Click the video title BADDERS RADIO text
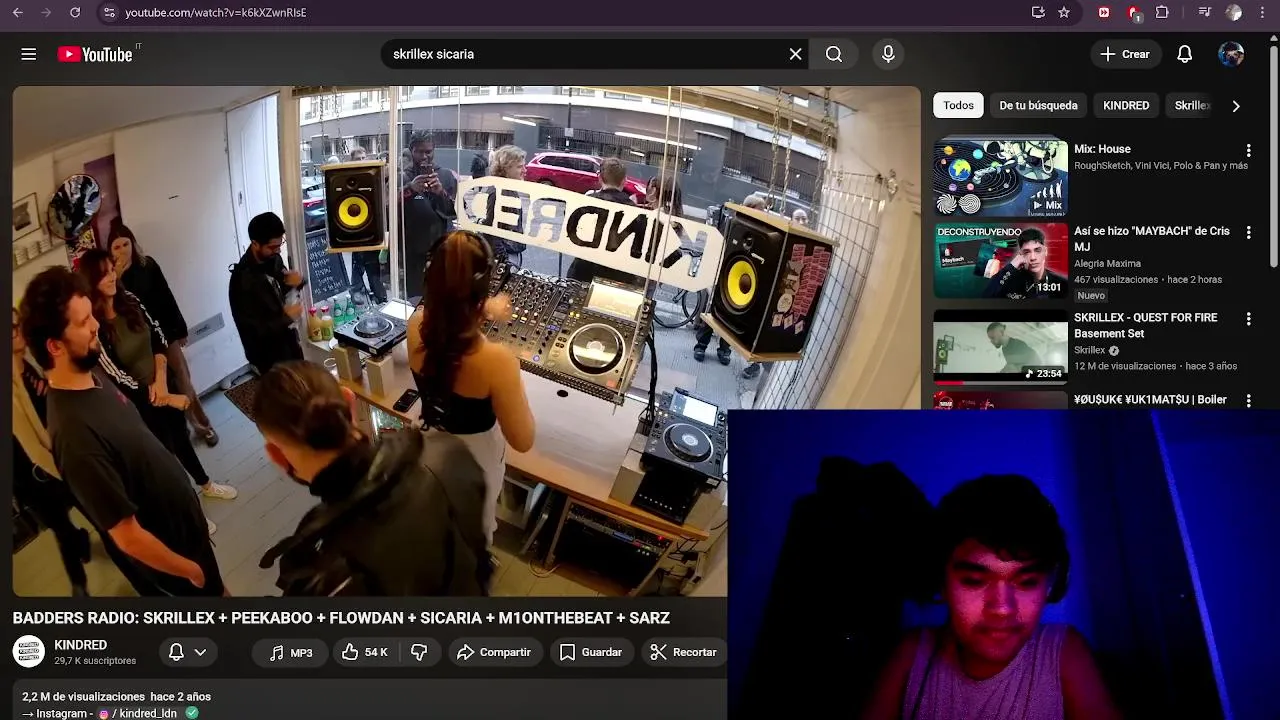The height and width of the screenshot is (720, 1280). click(341, 618)
